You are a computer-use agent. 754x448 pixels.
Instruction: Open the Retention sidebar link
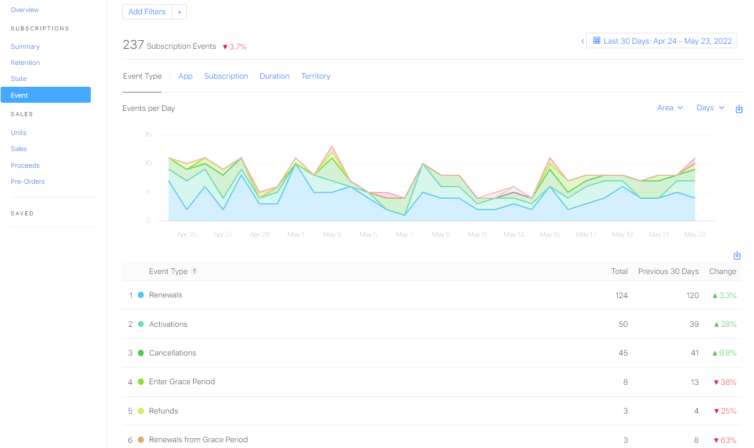pyautogui.click(x=25, y=62)
